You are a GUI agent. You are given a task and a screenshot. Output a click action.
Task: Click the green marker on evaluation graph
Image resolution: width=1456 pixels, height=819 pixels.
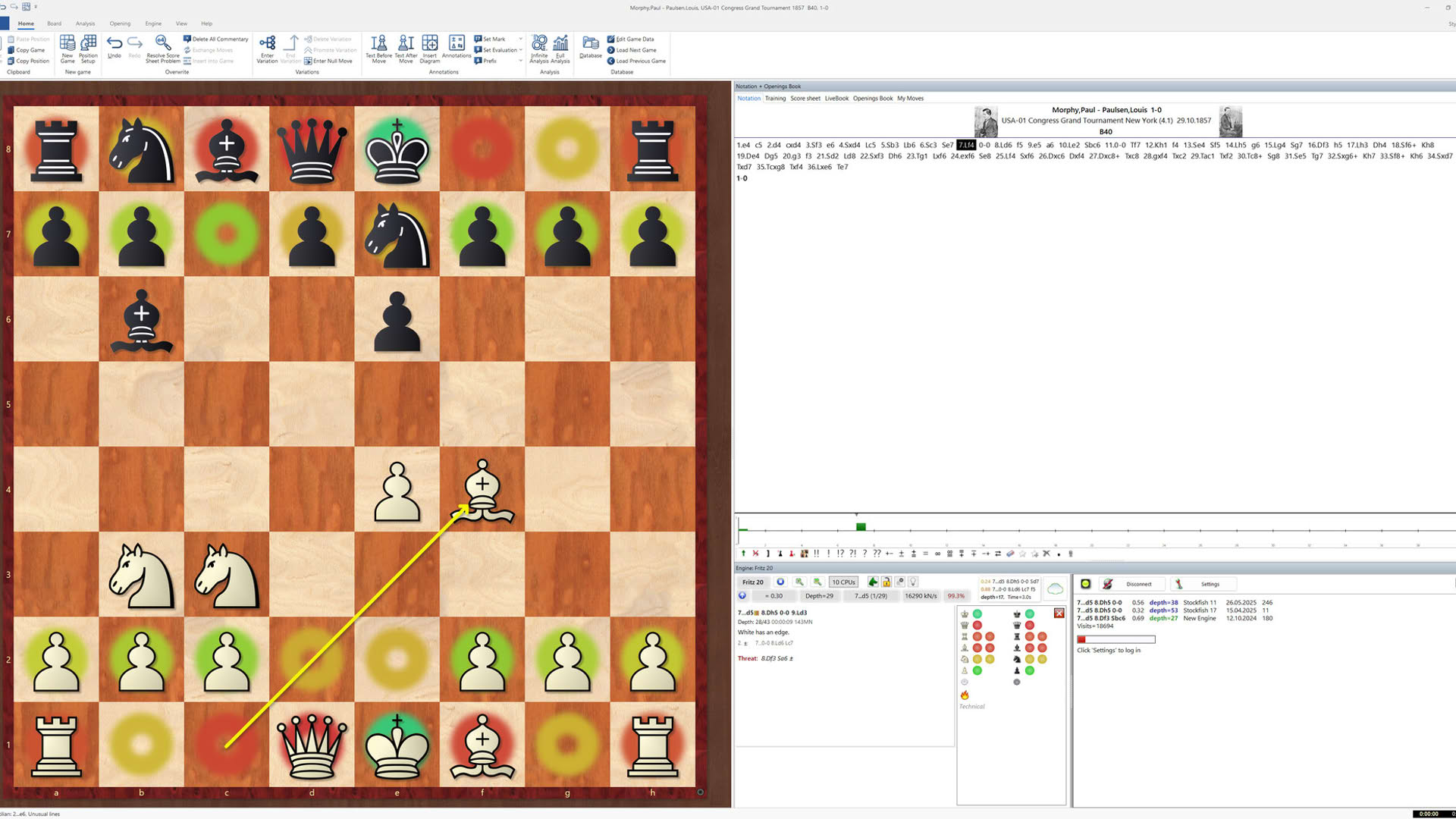tap(861, 526)
